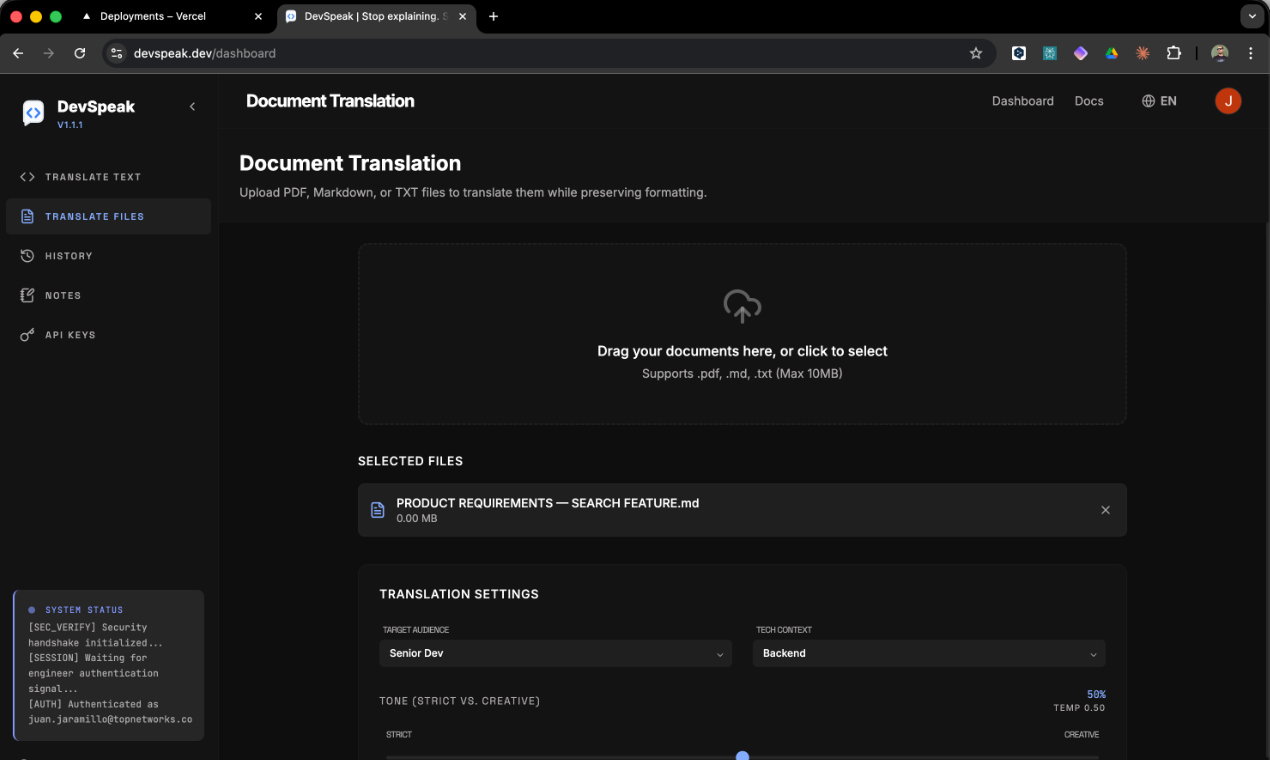Click the cloud upload icon
The height and width of the screenshot is (760, 1270).
click(742, 306)
